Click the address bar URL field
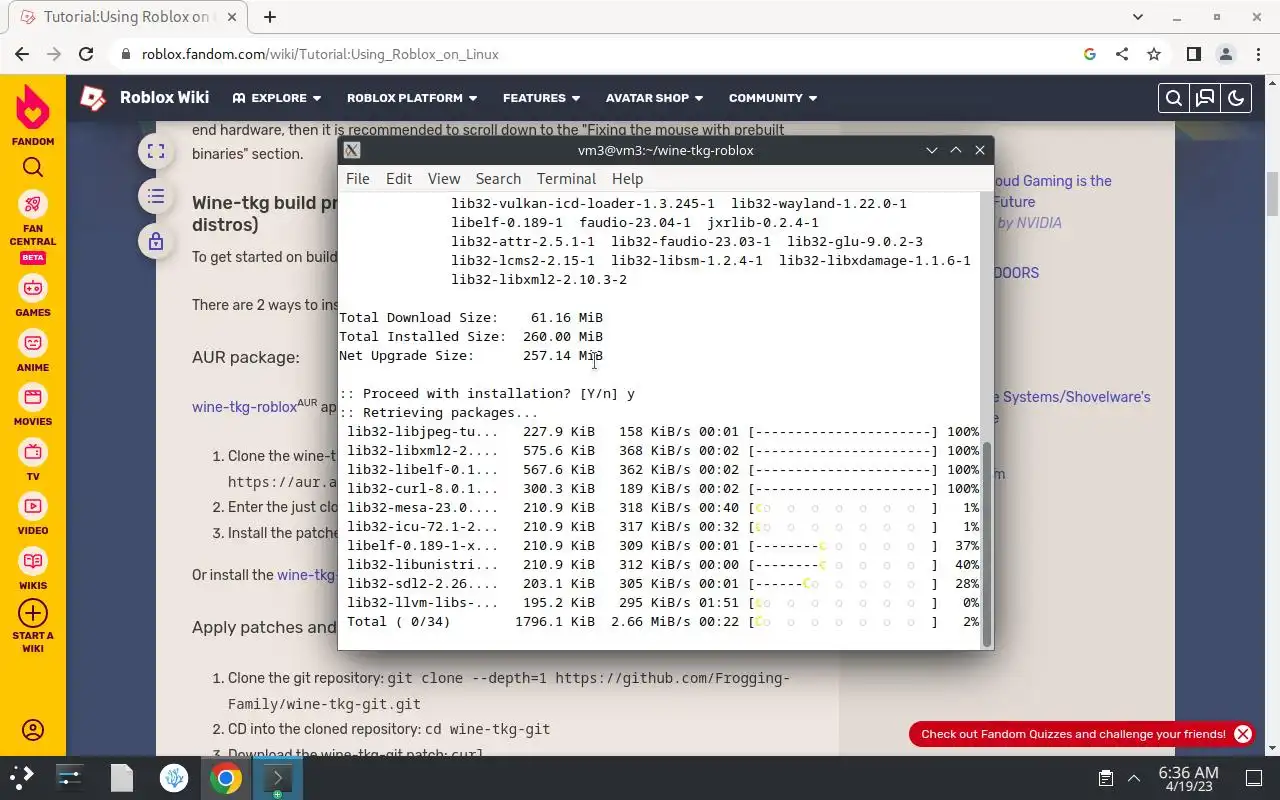This screenshot has width=1280, height=800. [600, 54]
